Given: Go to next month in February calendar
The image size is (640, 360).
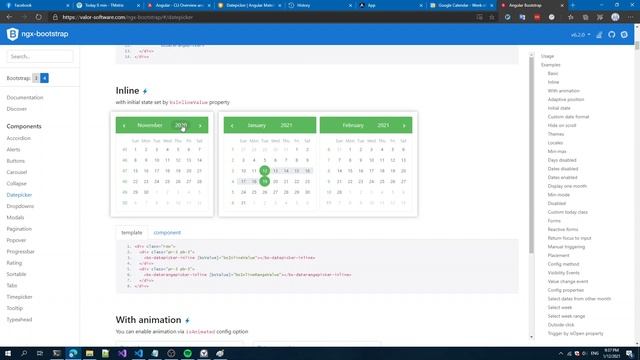Looking at the screenshot, I should [x=404, y=126].
